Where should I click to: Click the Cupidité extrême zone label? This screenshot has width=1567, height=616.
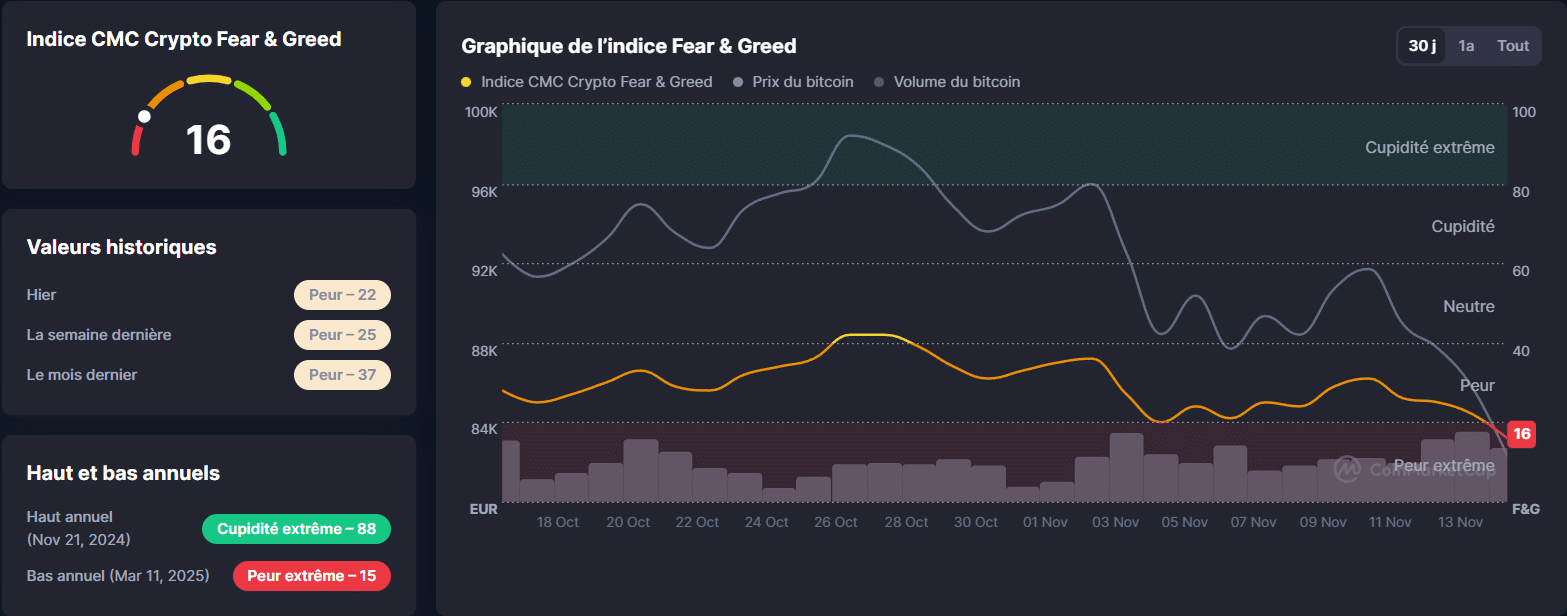coord(1429,148)
